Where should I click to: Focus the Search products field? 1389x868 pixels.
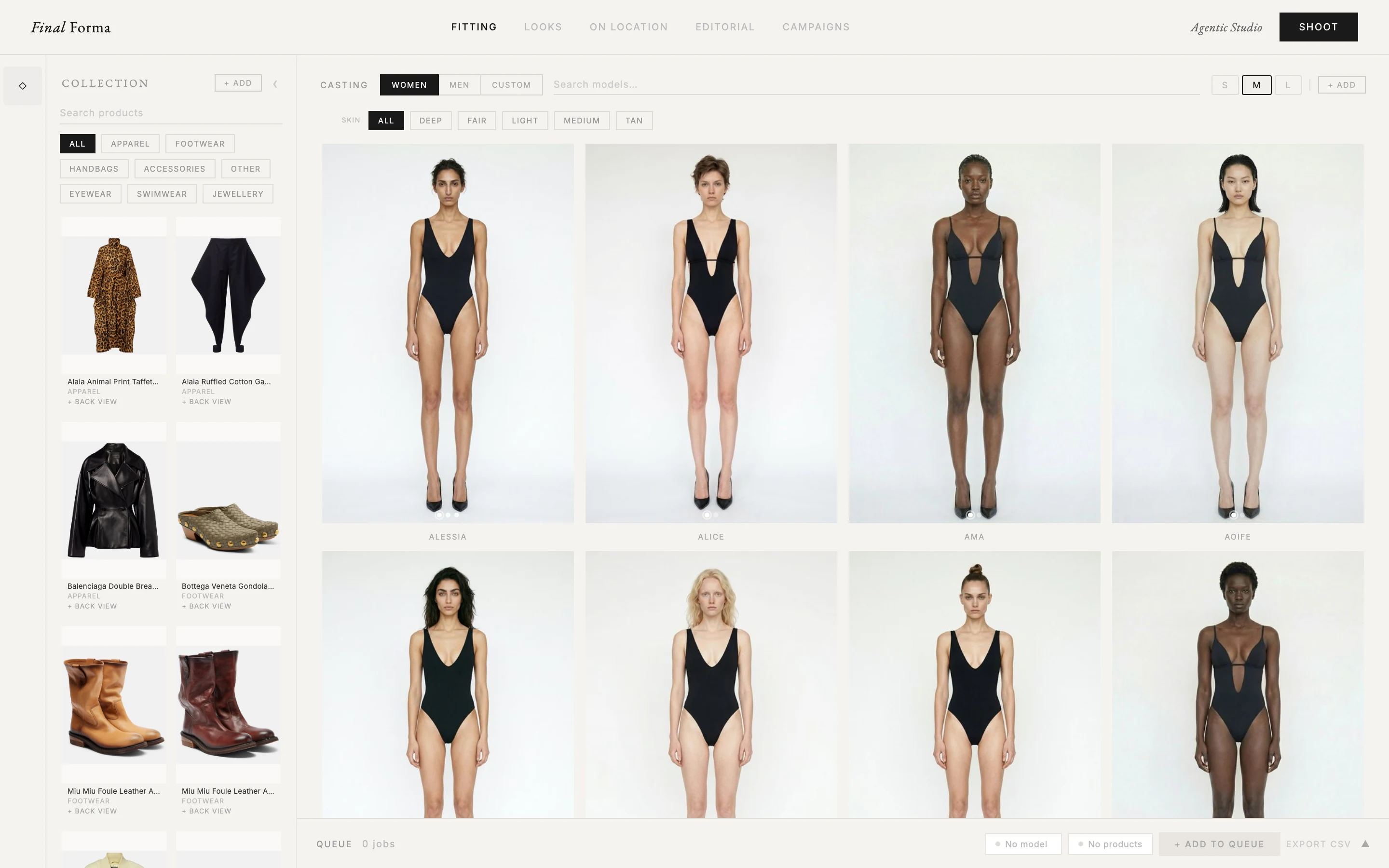(170, 113)
